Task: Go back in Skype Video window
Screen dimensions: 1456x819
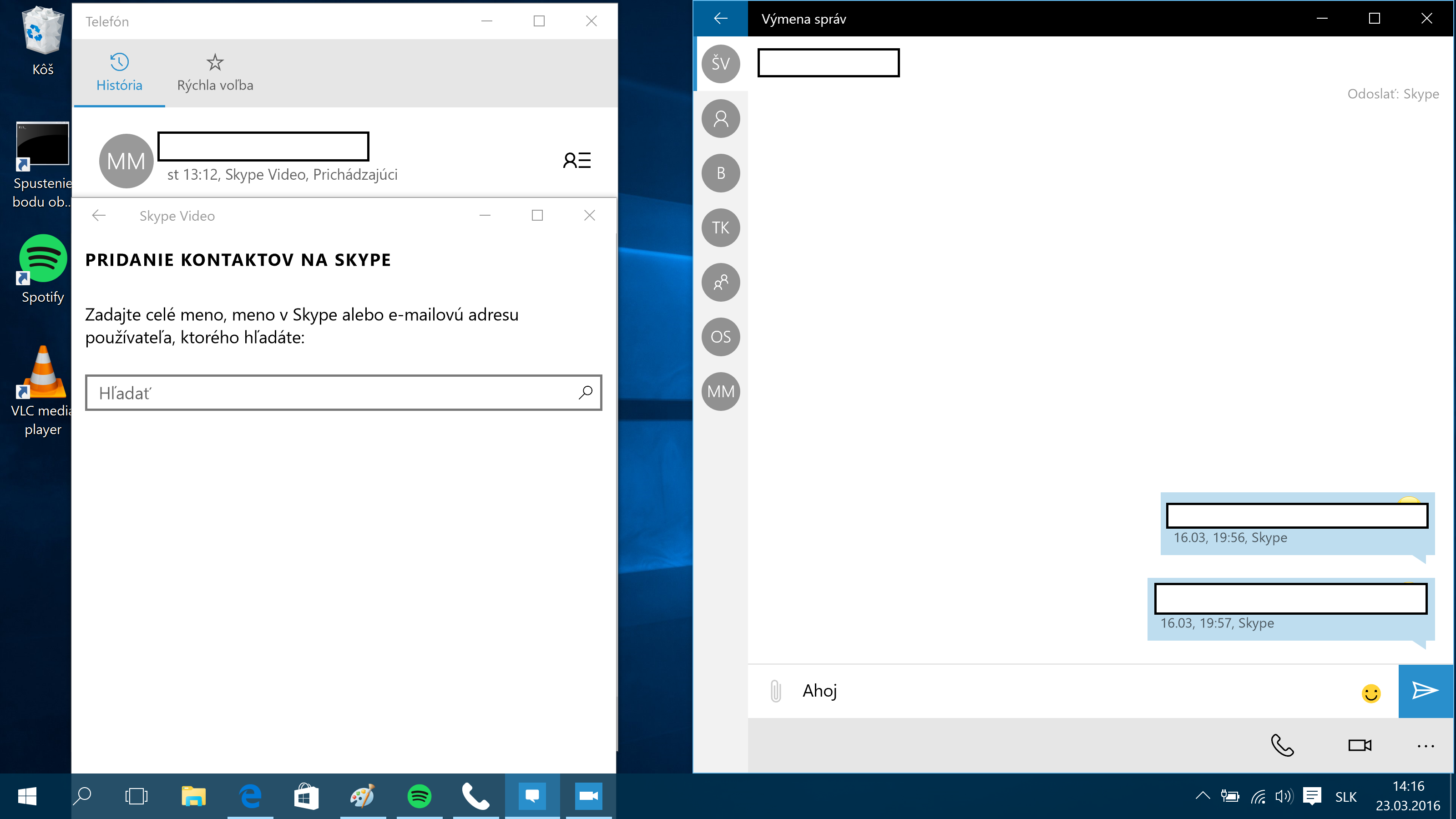Action: [99, 215]
